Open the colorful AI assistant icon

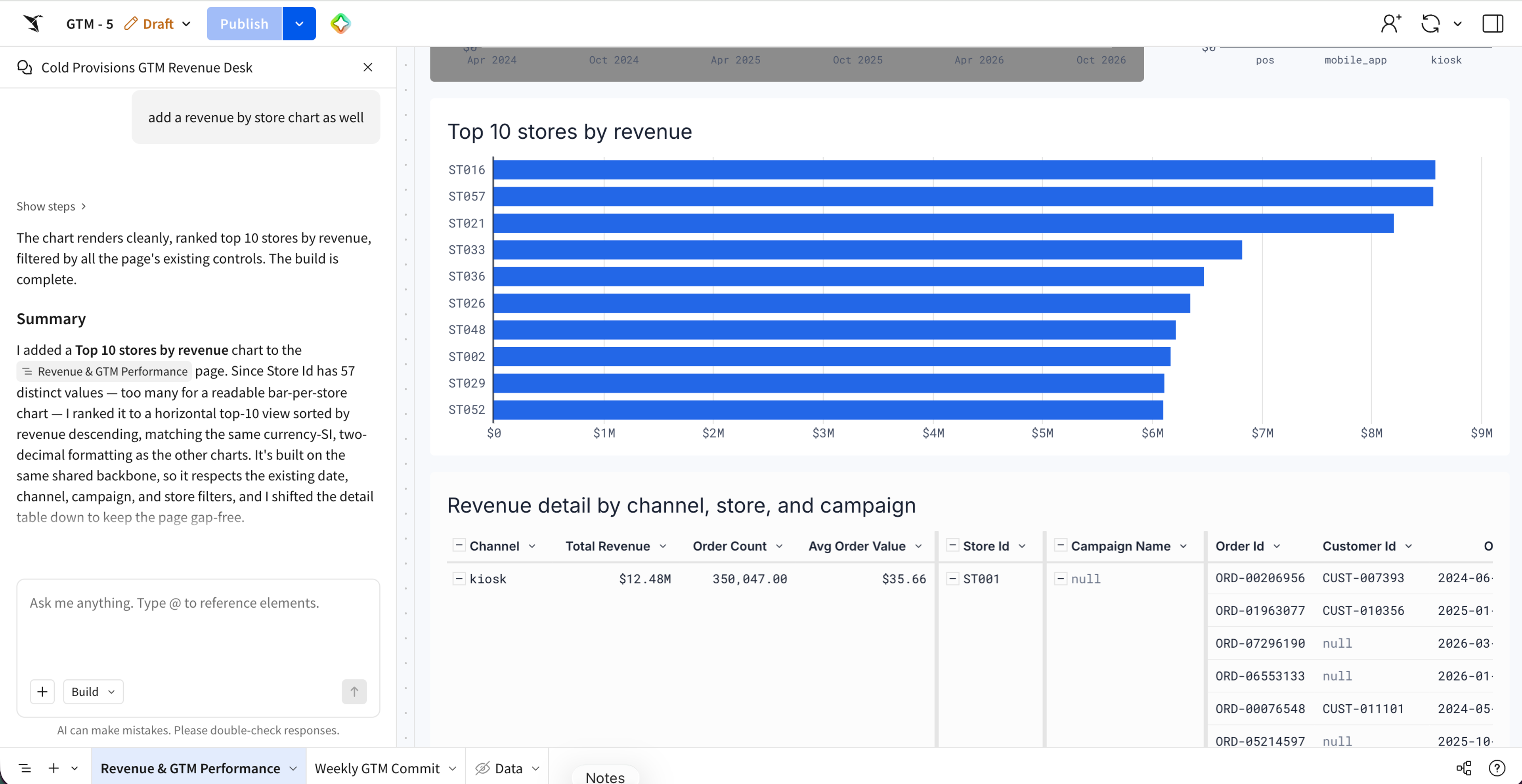pyautogui.click(x=340, y=24)
